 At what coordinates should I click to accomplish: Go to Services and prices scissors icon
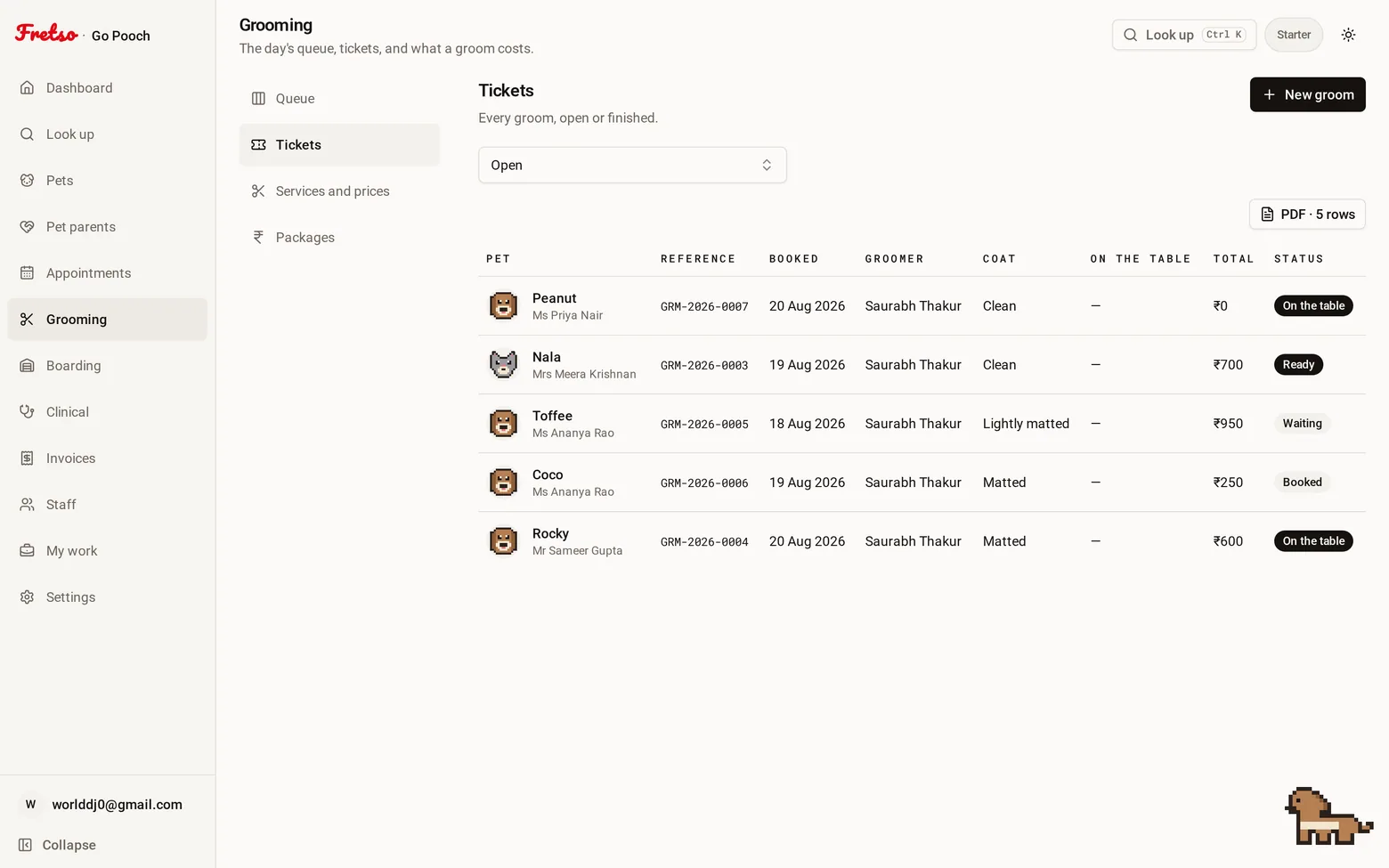[x=258, y=191]
